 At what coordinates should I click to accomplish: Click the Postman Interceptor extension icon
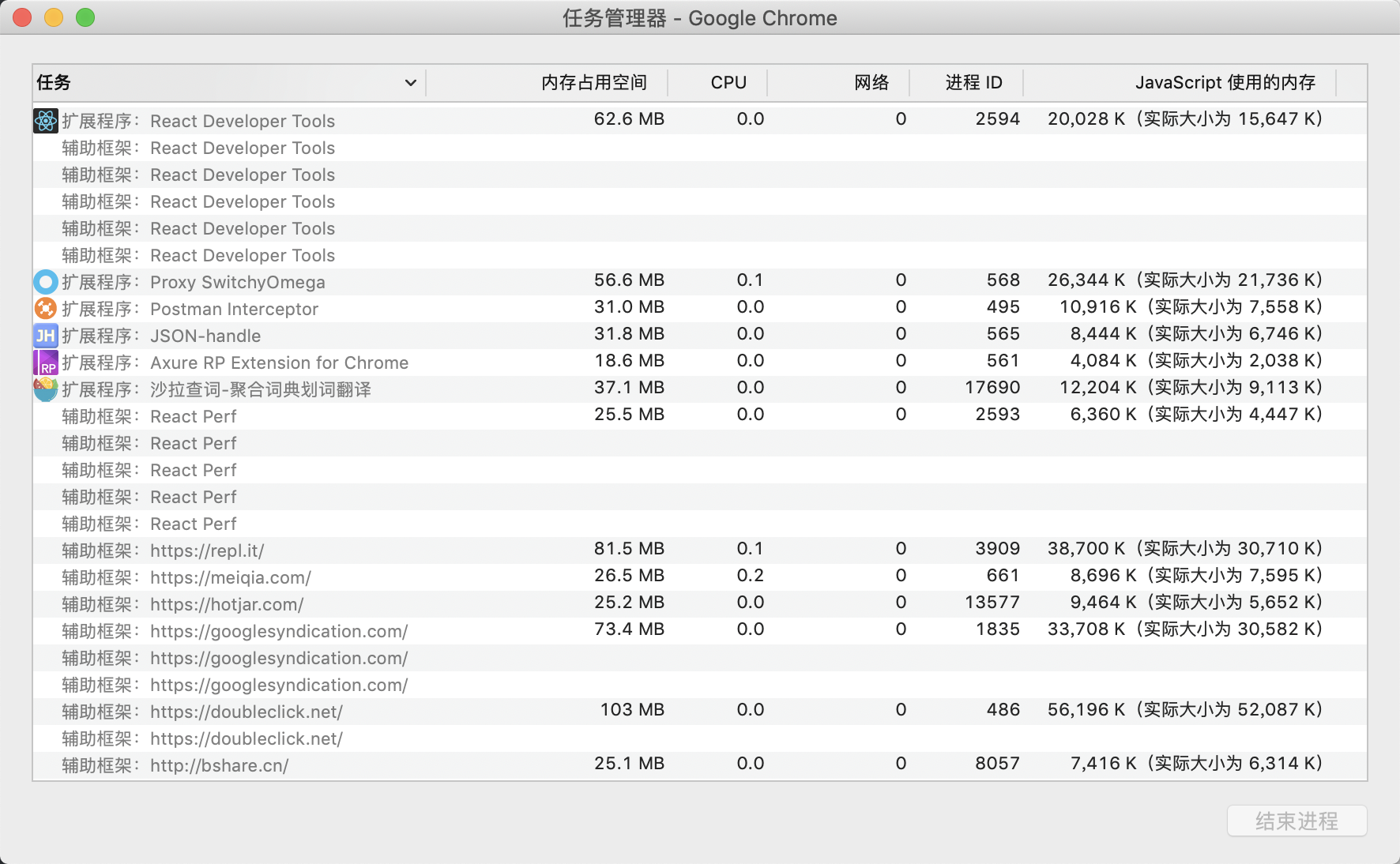[46, 309]
